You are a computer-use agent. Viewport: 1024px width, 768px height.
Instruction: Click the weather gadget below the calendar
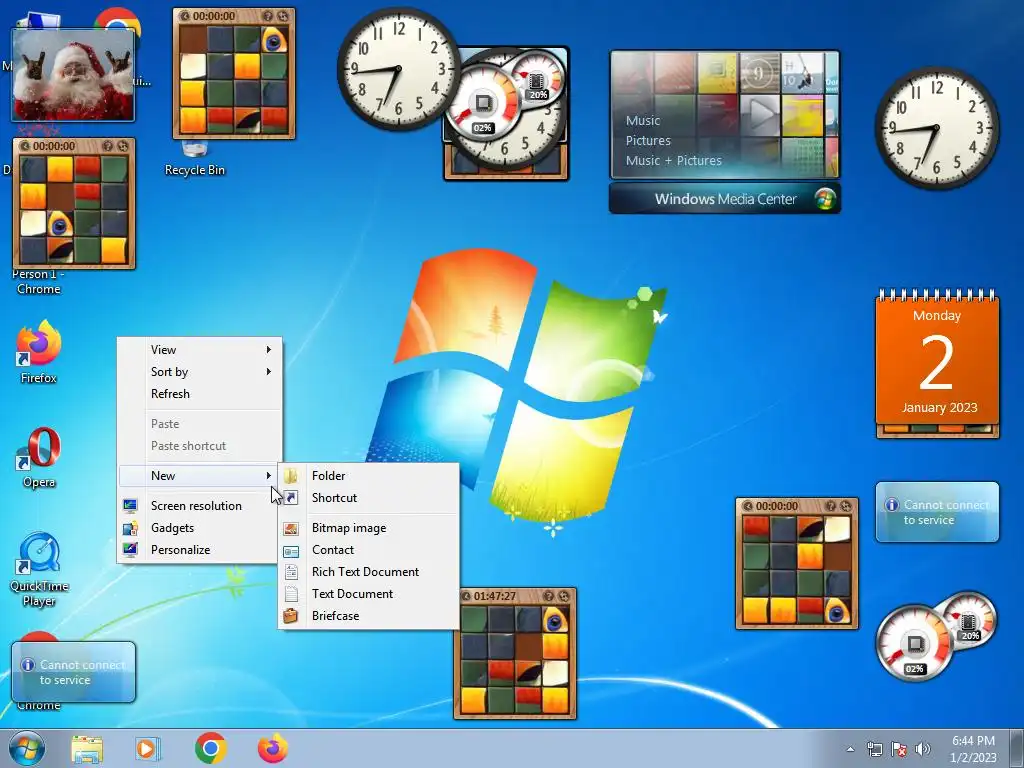pos(937,512)
